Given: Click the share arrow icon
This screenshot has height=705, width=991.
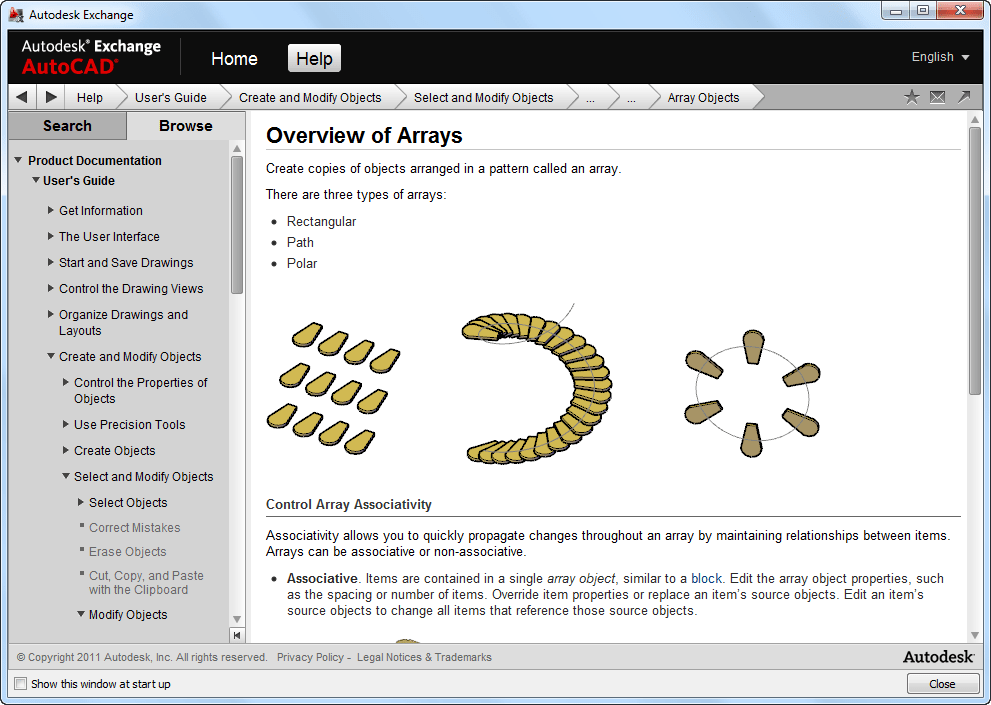Looking at the screenshot, I should (x=964, y=97).
